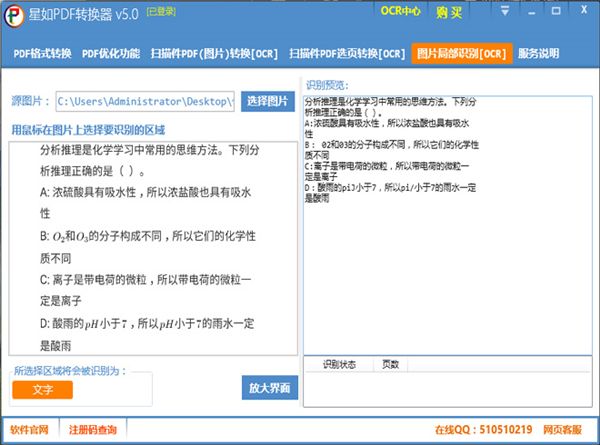Click the 星如PDF转换器 app logo icon
600x445 pixels.
(x=14, y=15)
